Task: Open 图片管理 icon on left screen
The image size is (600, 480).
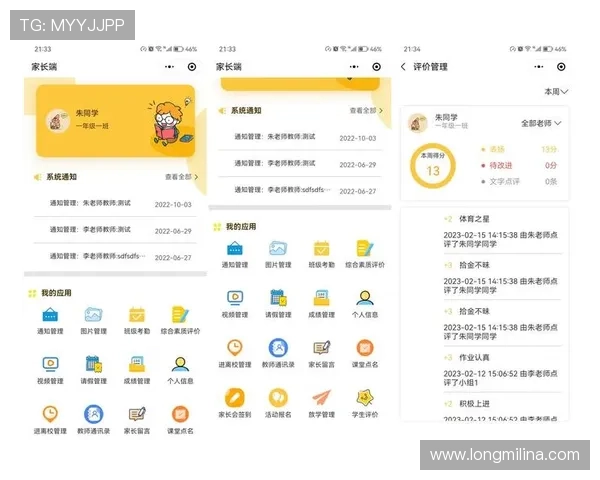Action: (x=93, y=315)
